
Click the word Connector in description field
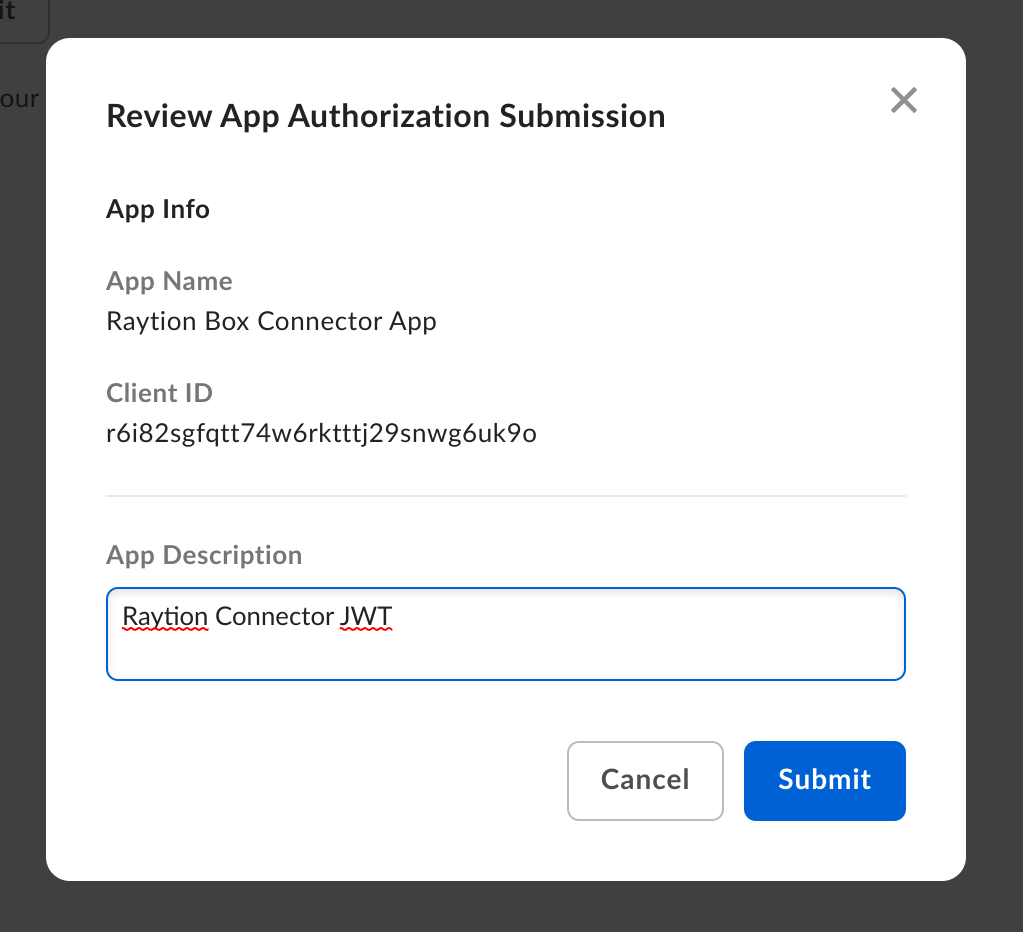[274, 616]
